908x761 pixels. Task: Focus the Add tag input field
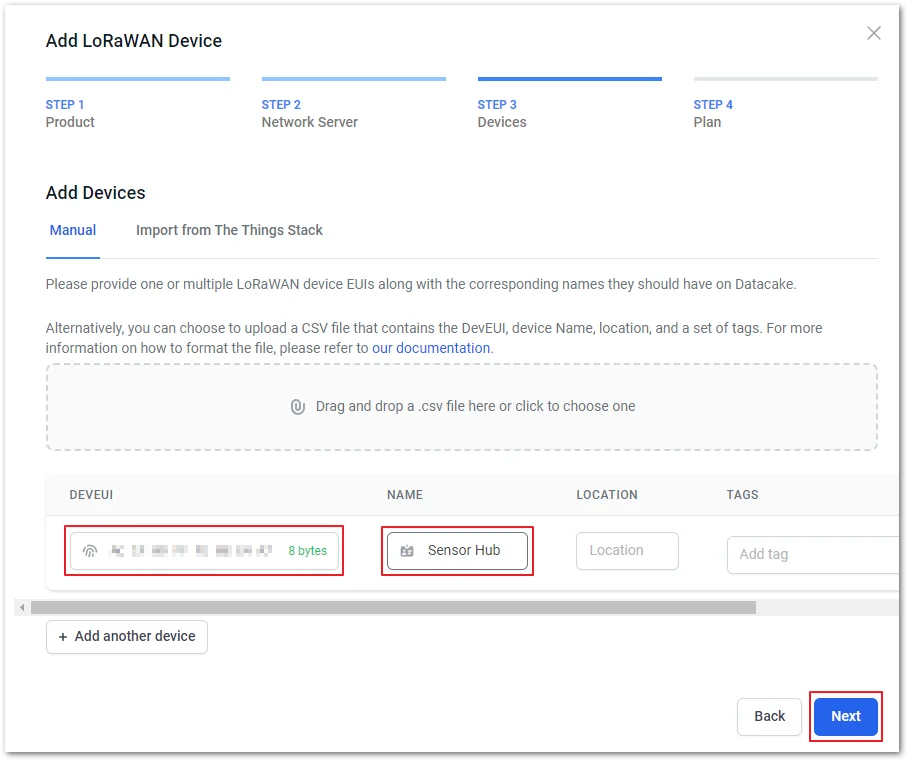[813, 555]
